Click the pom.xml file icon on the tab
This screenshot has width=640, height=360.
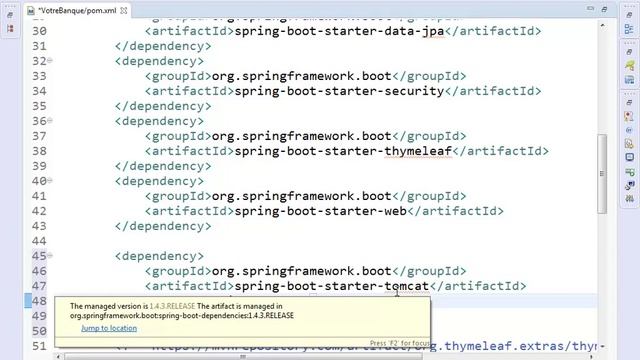[31, 11]
